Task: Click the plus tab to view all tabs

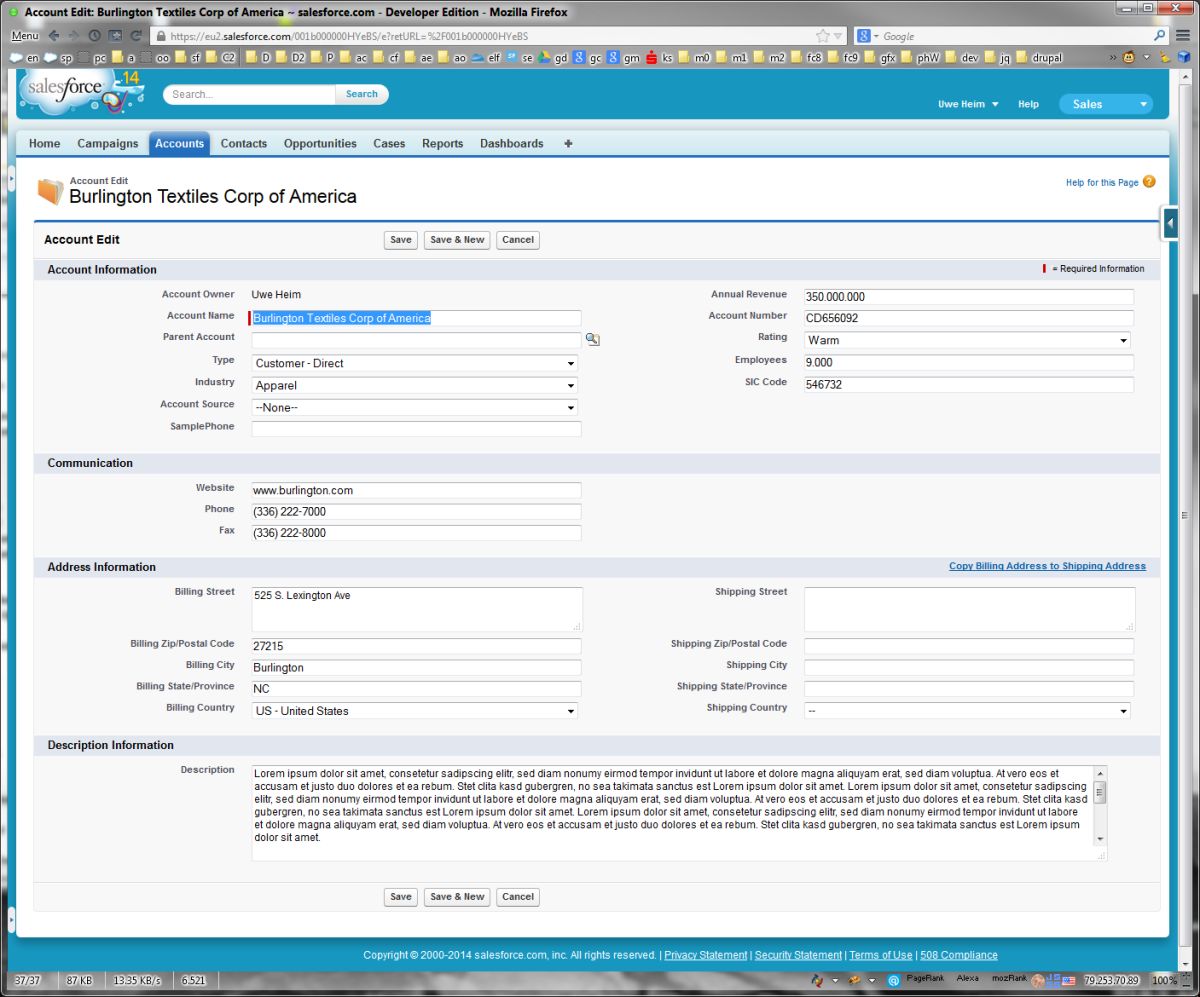Action: point(568,144)
